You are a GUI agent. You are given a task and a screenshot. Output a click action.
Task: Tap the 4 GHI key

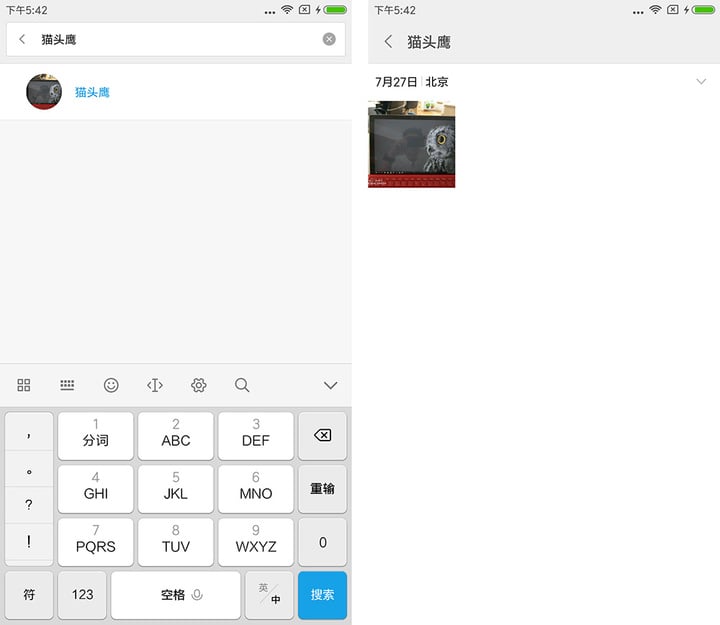point(96,489)
